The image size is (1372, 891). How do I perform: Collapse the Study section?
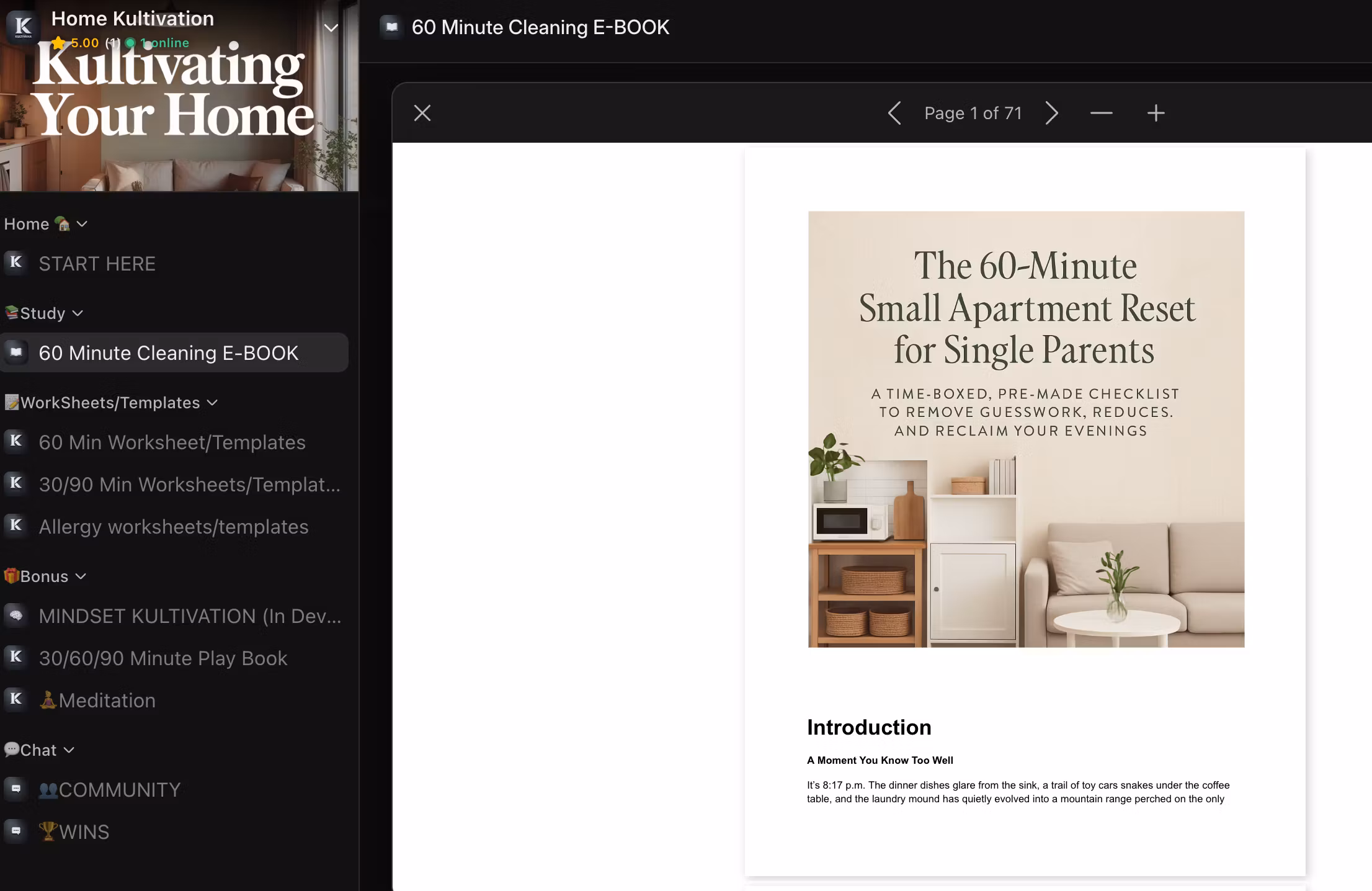coord(78,313)
